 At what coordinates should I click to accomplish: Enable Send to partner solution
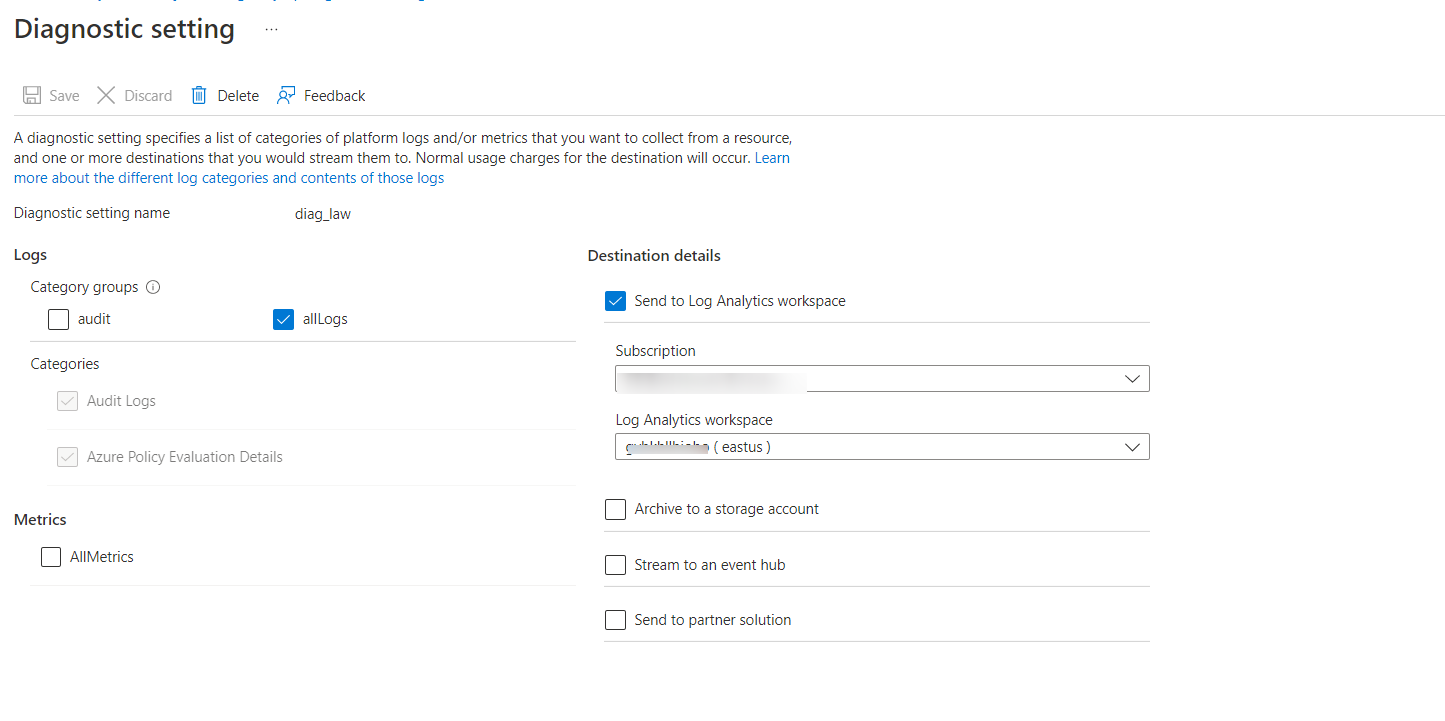click(615, 619)
